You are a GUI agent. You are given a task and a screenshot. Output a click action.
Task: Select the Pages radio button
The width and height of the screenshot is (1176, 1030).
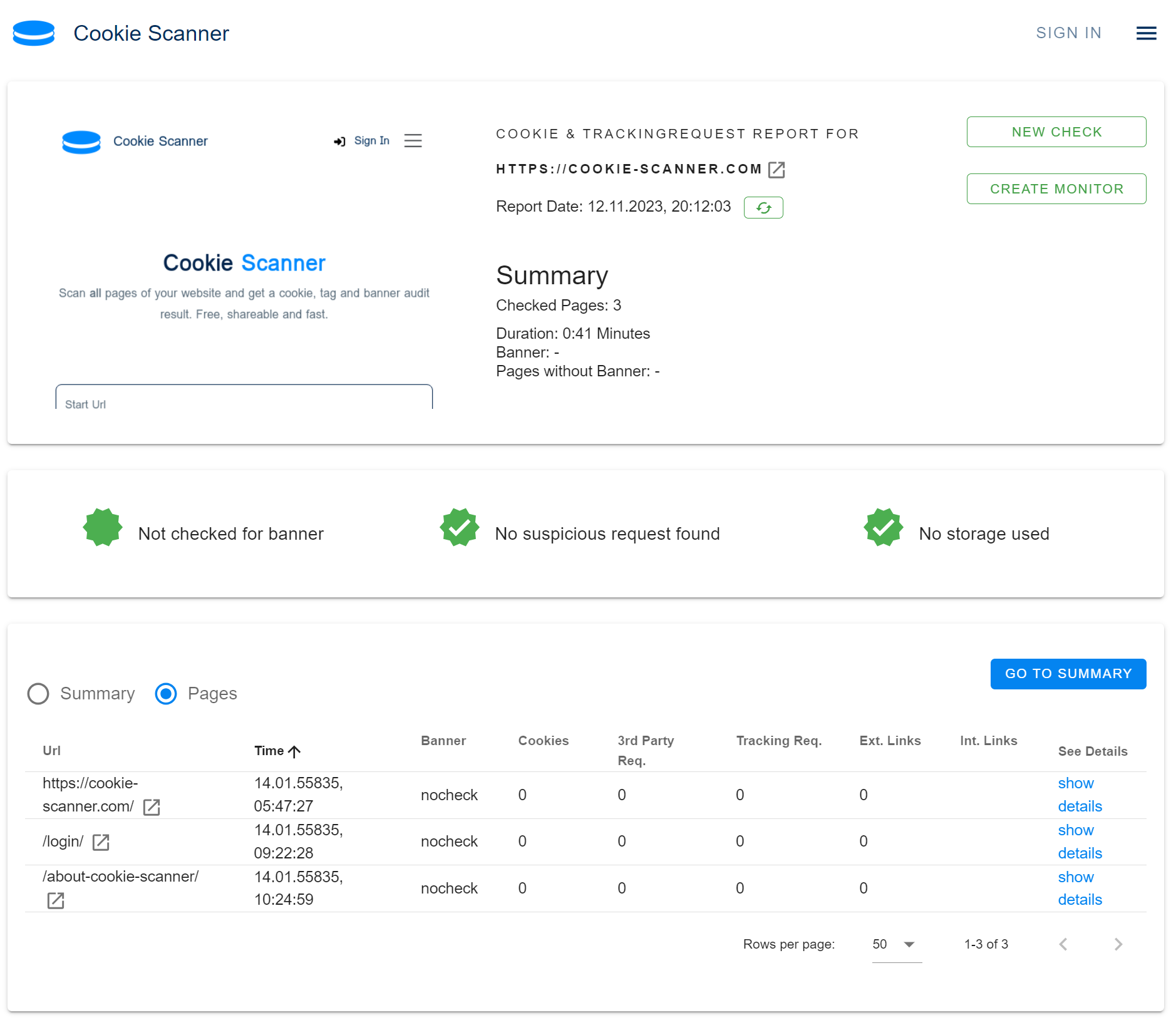[166, 694]
